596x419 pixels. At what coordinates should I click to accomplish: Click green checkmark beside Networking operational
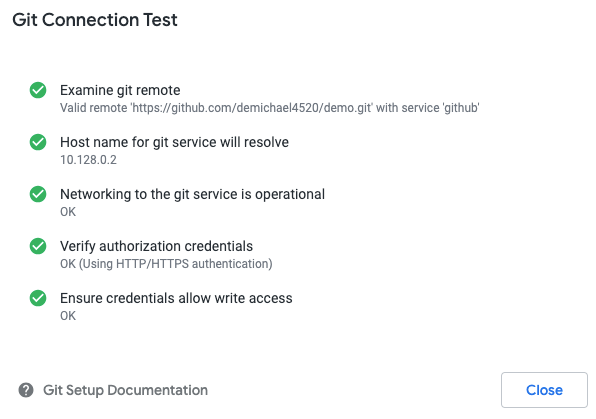point(38,194)
